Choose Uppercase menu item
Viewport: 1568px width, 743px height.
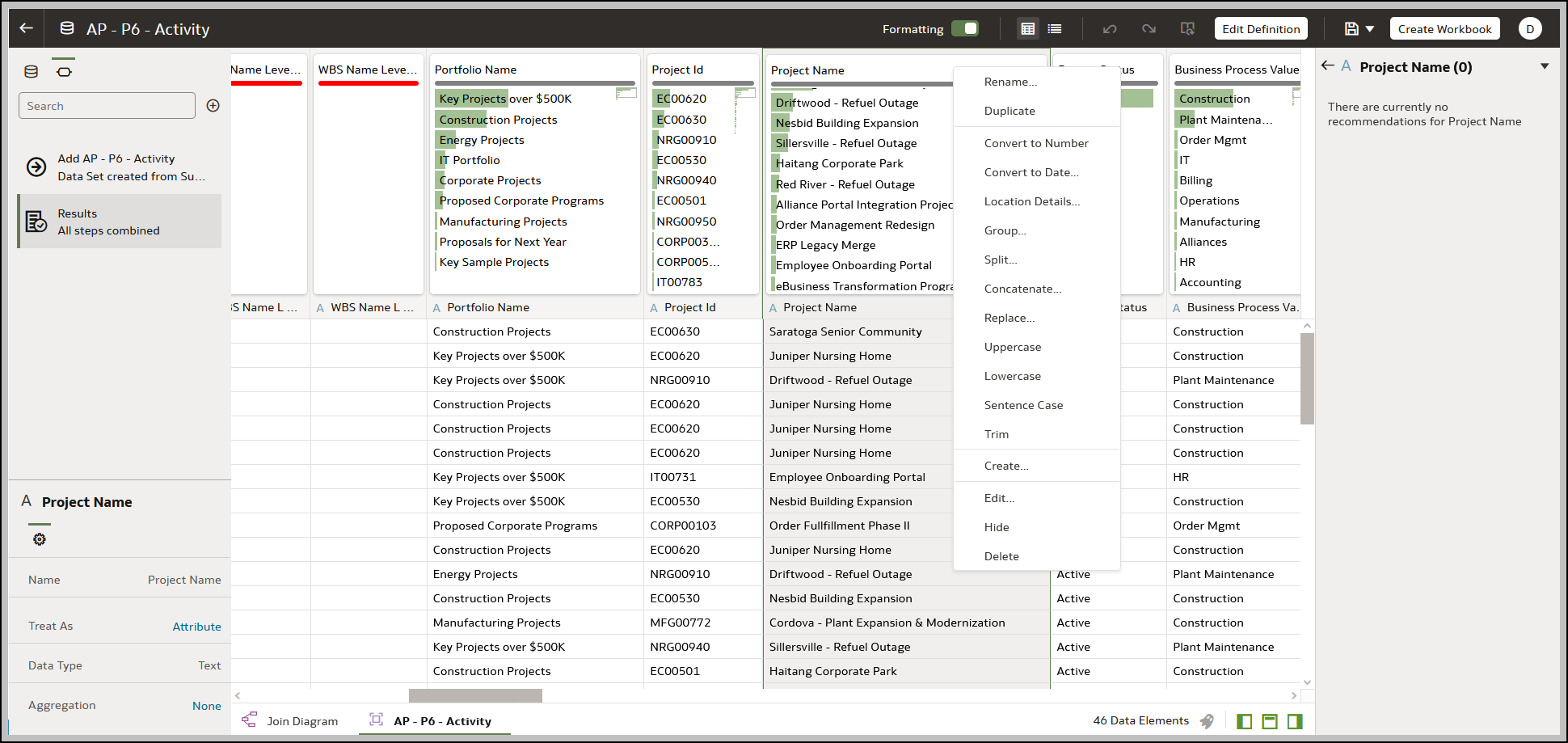1036,347
